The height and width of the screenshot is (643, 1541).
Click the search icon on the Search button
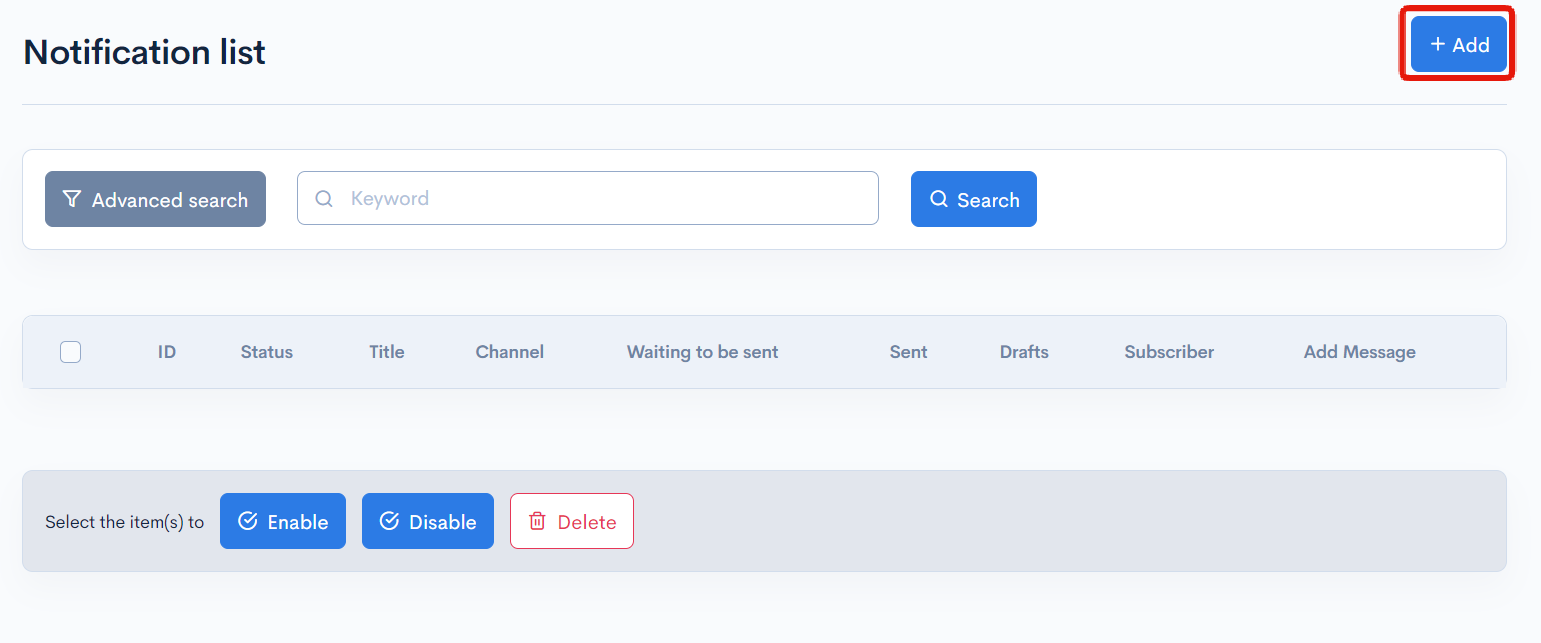938,199
